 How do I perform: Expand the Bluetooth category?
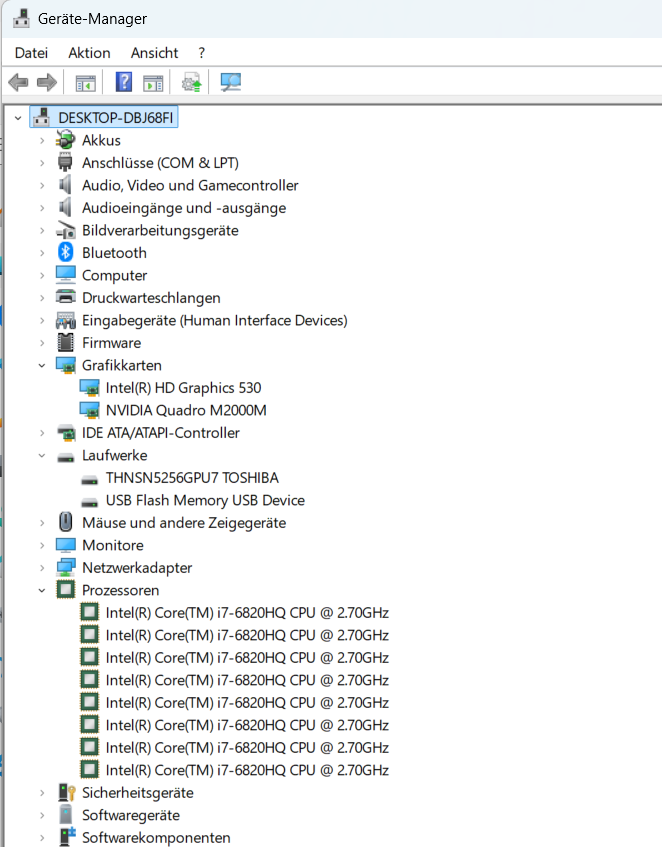pyautogui.click(x=42, y=253)
